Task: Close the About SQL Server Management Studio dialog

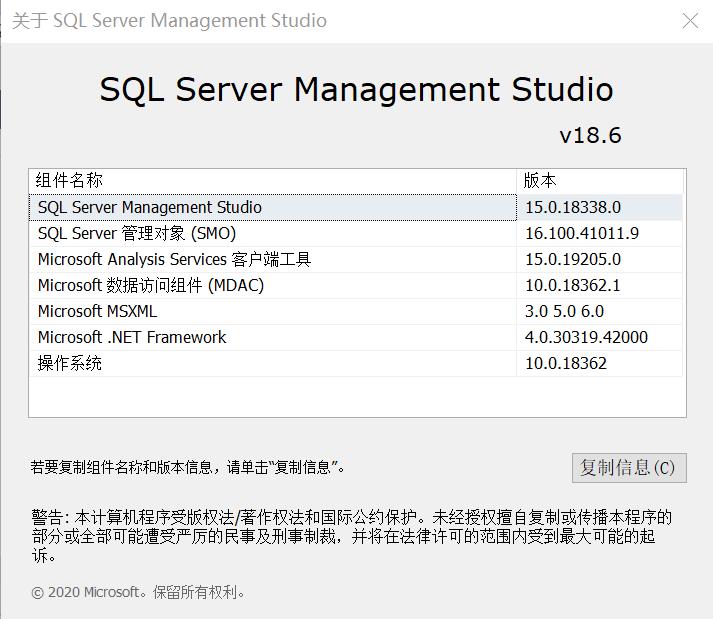Action: point(690,20)
